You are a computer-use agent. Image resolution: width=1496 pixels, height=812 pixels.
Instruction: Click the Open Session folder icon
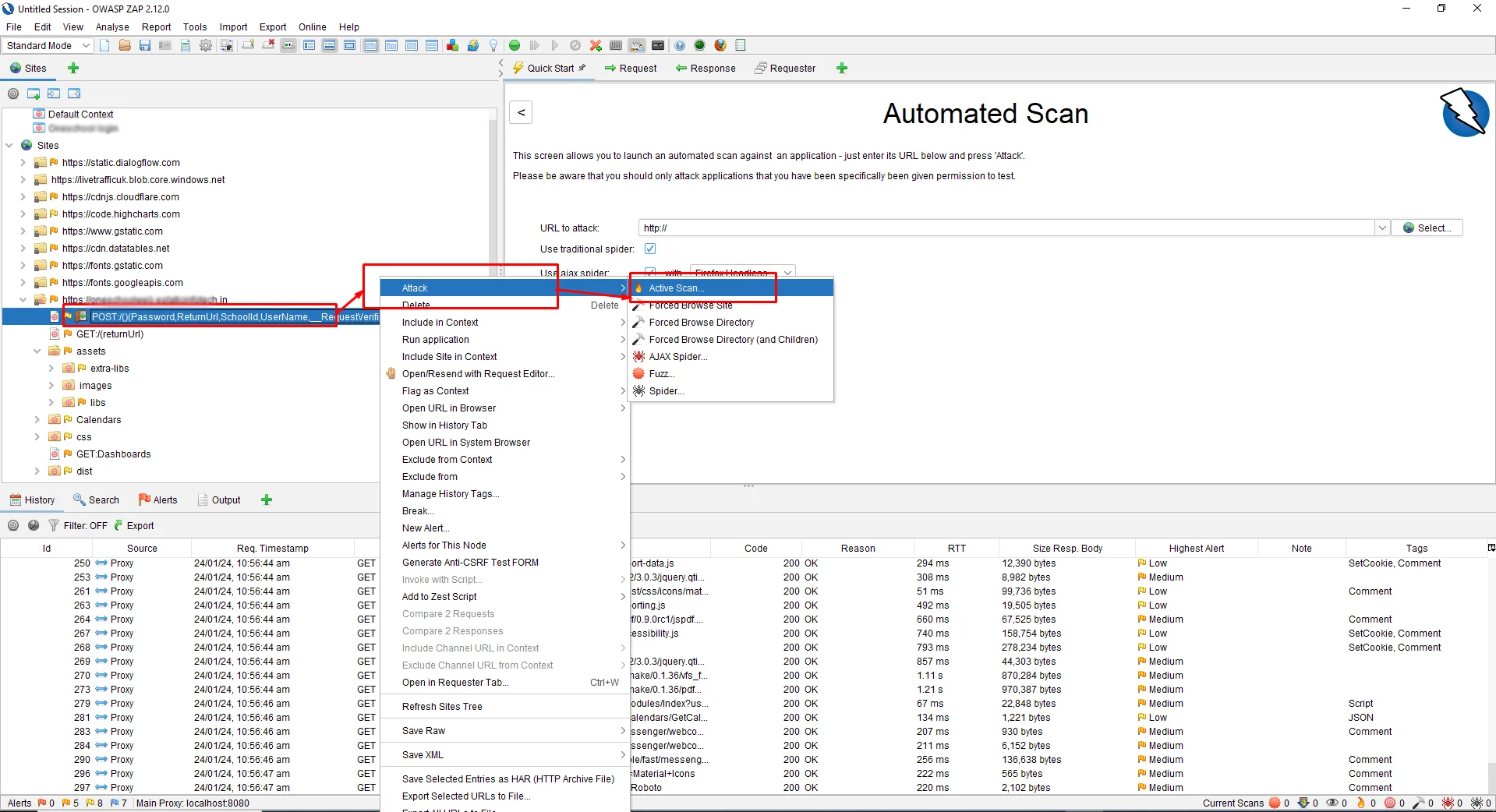[x=125, y=45]
